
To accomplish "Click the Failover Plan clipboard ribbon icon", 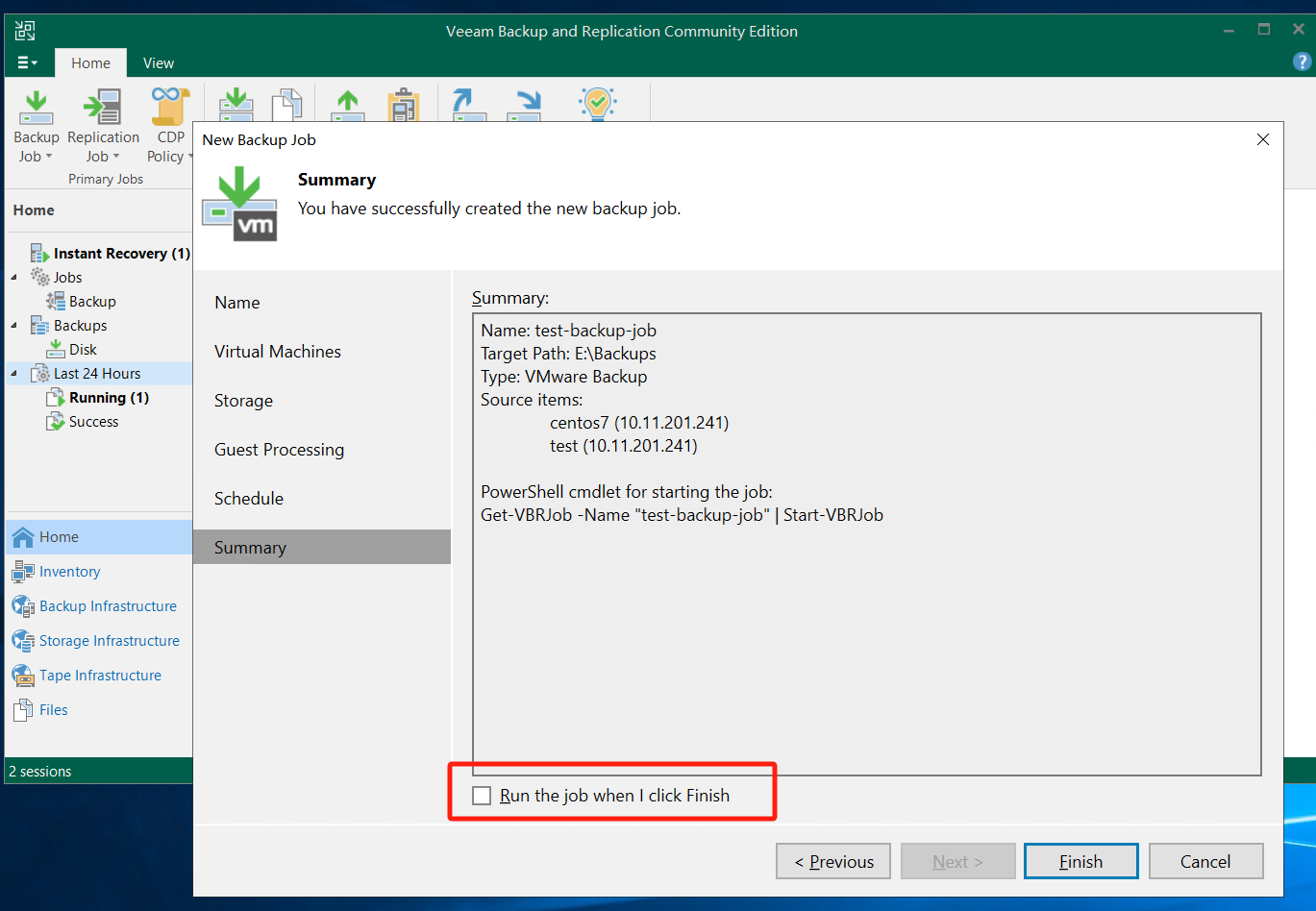I will [404, 105].
